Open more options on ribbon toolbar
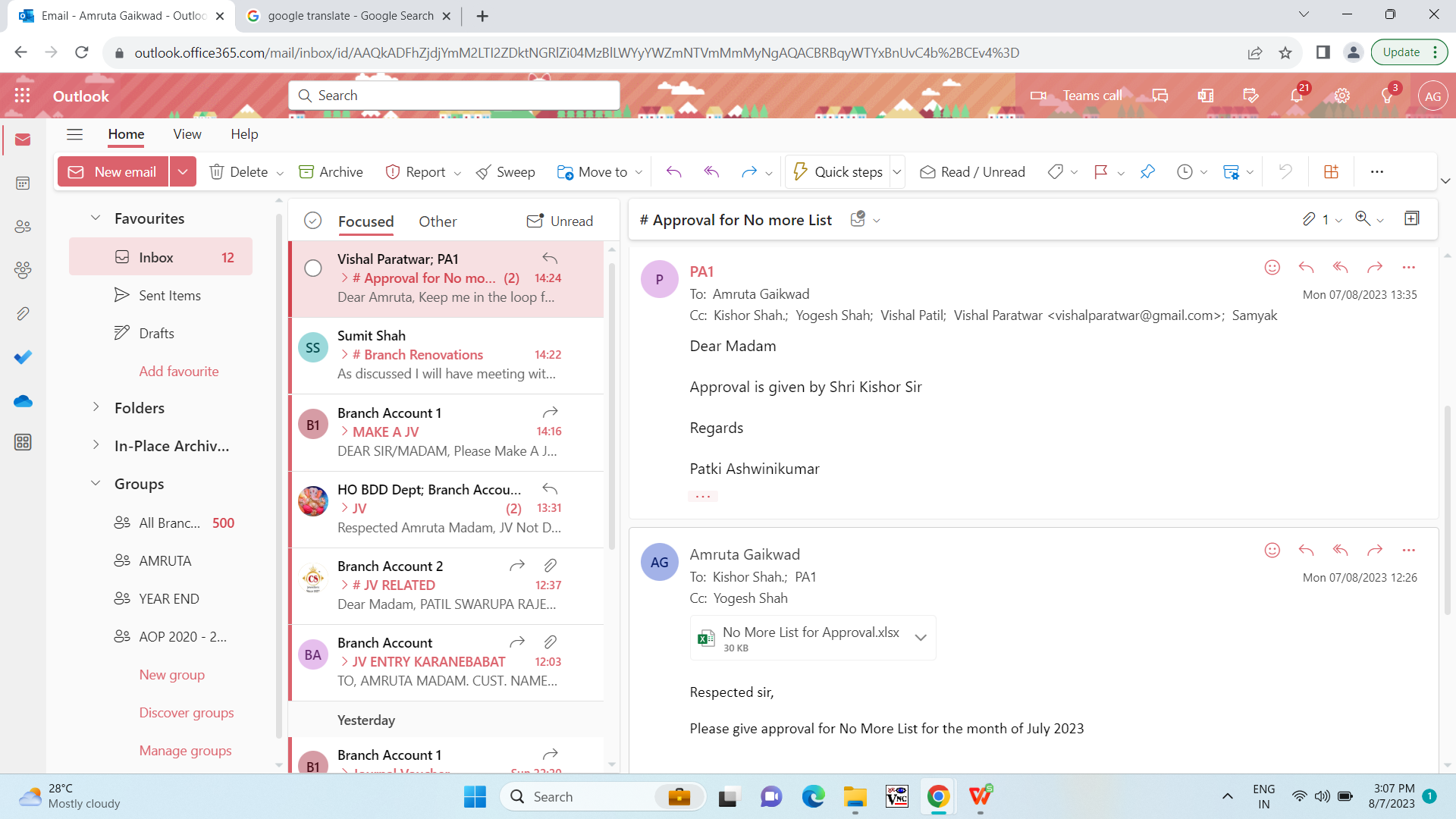This screenshot has height=819, width=1456. coord(1377,172)
